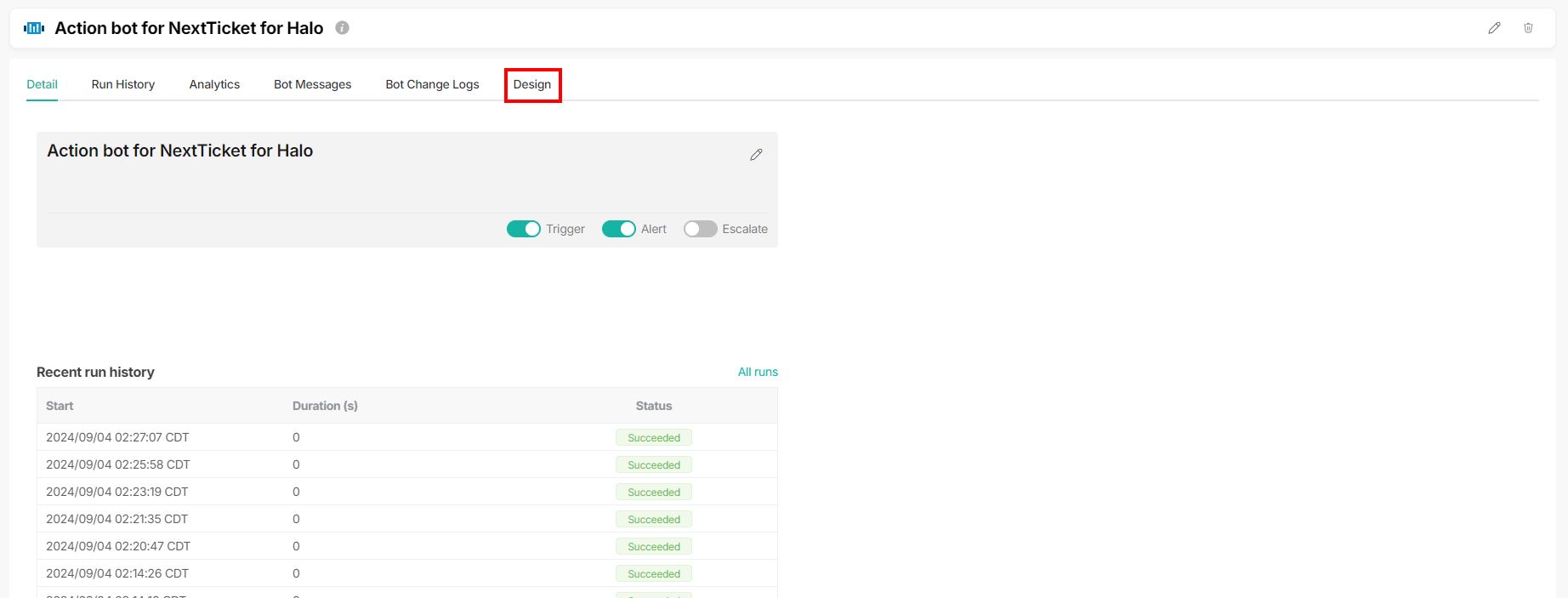Turn off the Alert toggle
Image resolution: width=1568 pixels, height=598 pixels.
pos(619,229)
